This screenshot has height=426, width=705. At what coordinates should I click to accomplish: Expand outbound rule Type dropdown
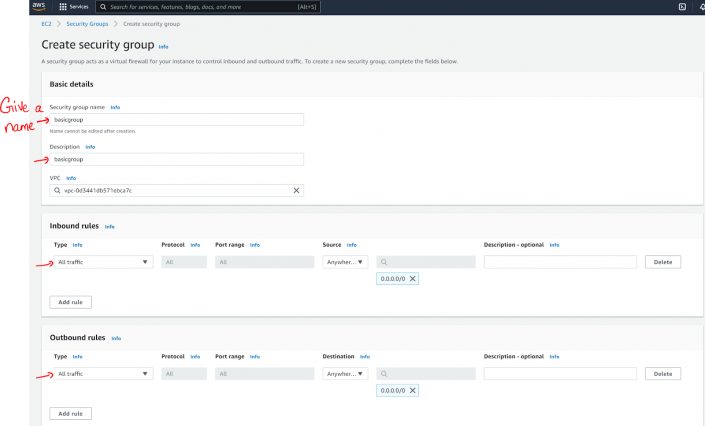coord(103,374)
